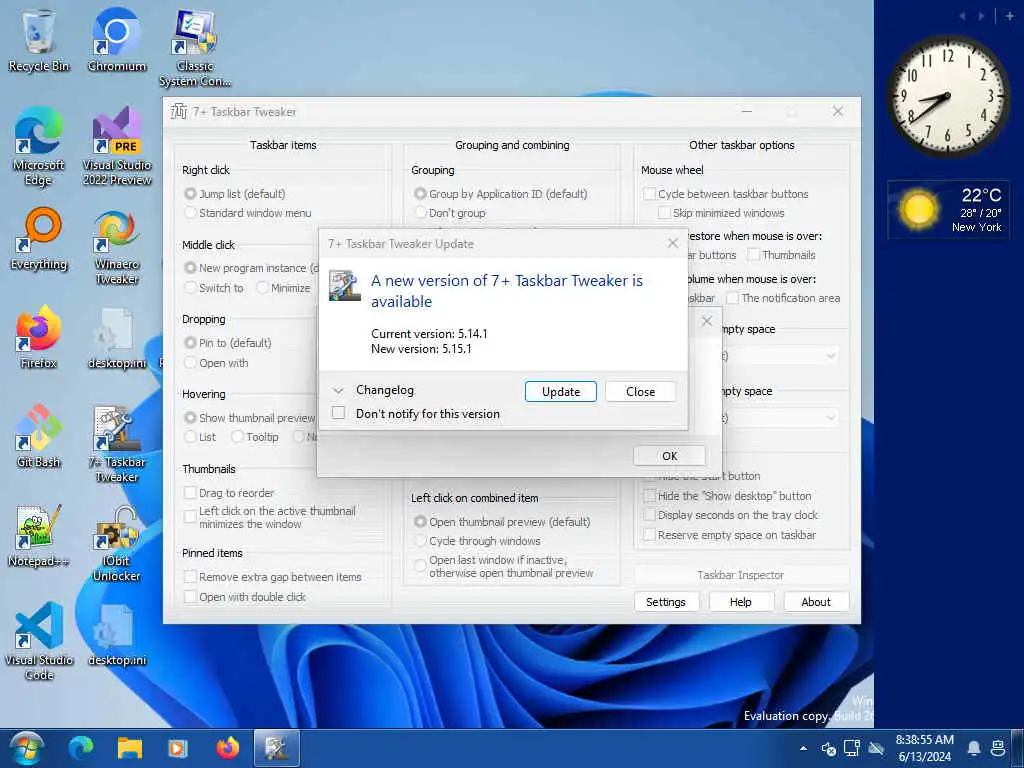The width and height of the screenshot is (1024, 768).
Task: Open the Everything search shortcut
Action: click(x=39, y=240)
